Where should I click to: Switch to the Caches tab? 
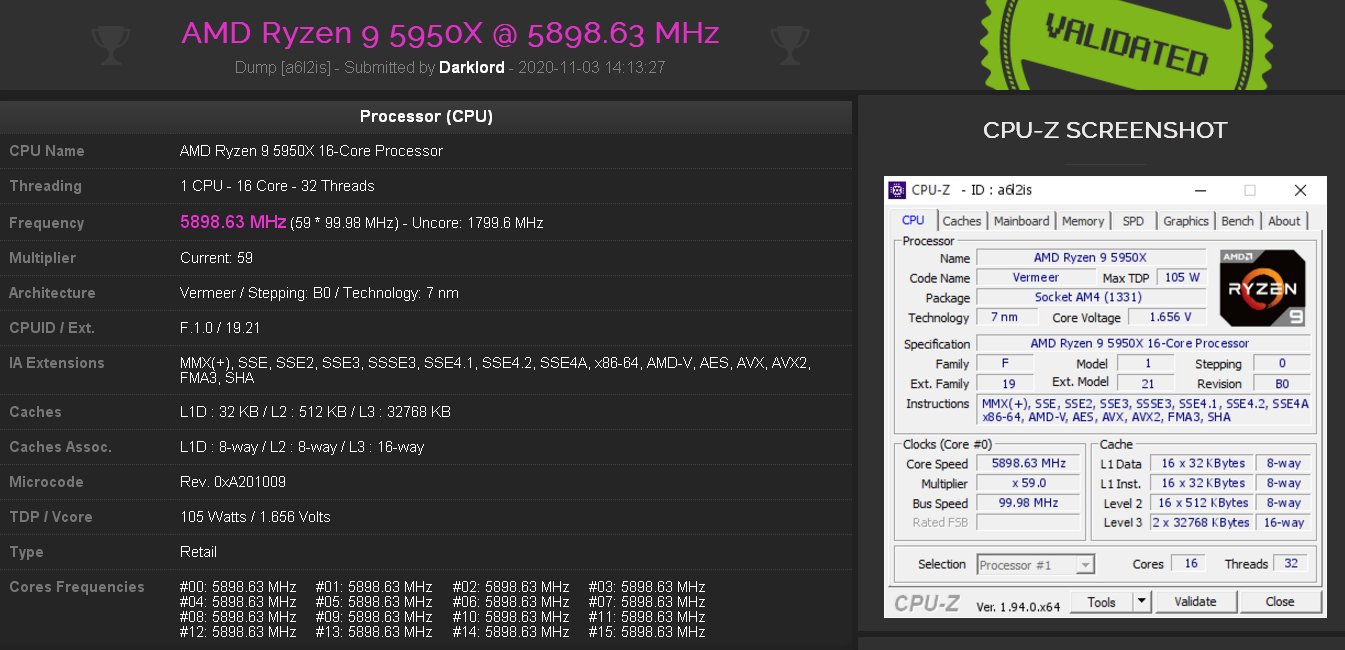coord(962,221)
